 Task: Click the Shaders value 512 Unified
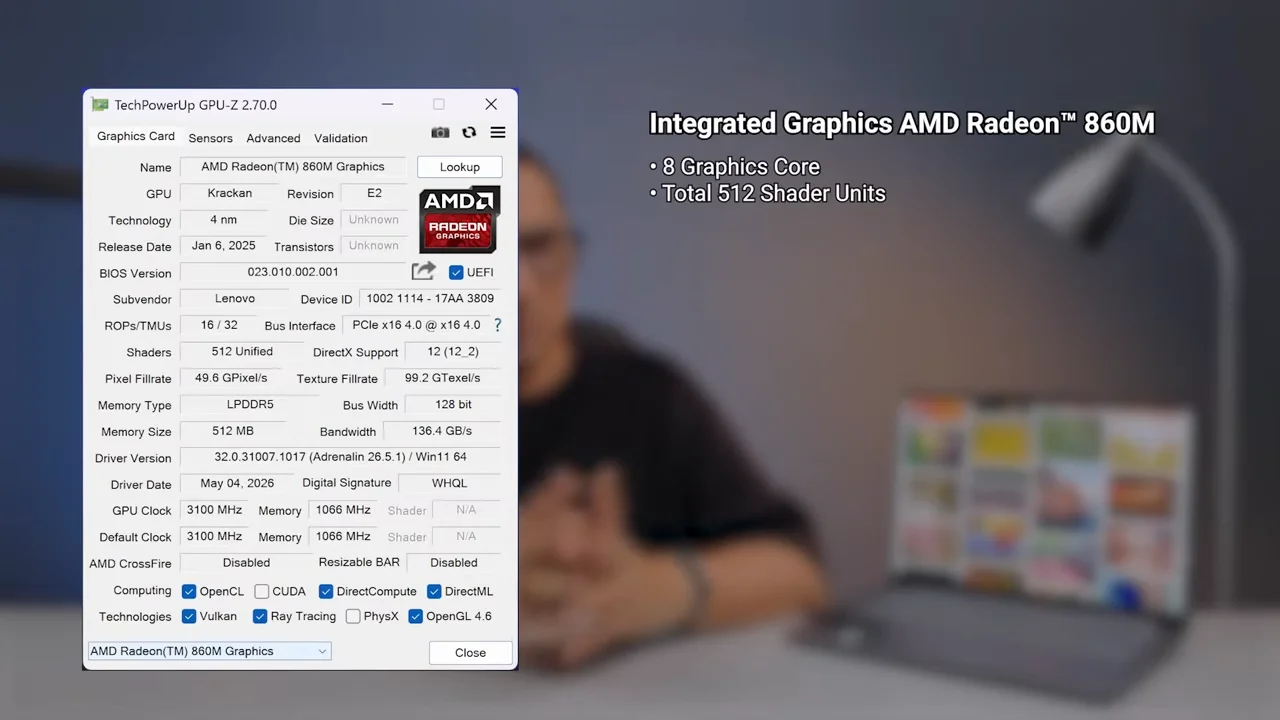pyautogui.click(x=242, y=352)
